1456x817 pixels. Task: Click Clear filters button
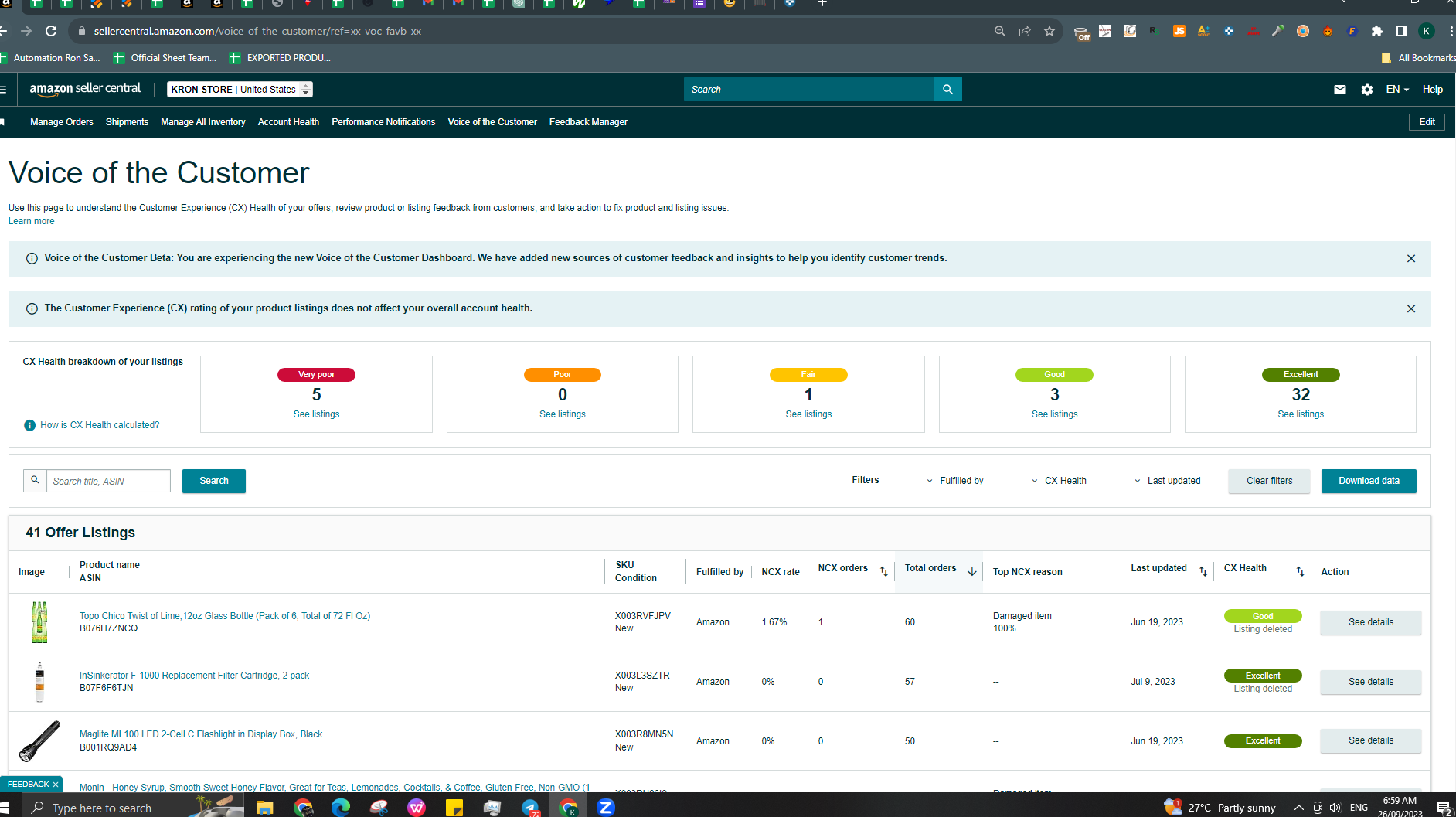click(1269, 481)
